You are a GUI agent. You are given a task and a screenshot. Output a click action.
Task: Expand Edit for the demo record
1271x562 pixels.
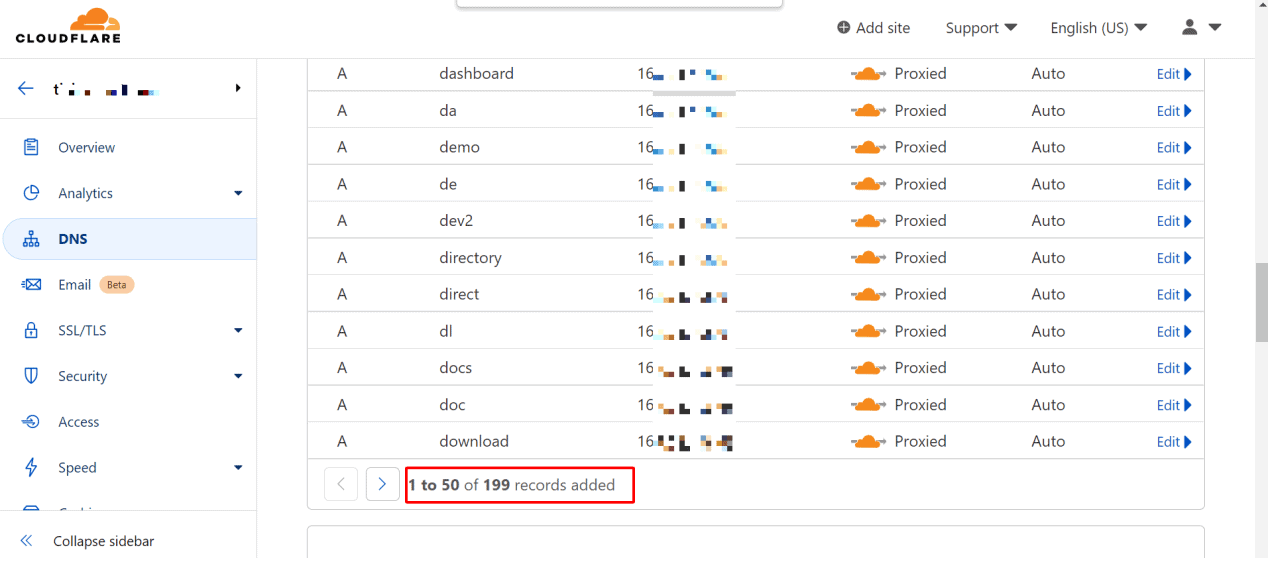1174,148
